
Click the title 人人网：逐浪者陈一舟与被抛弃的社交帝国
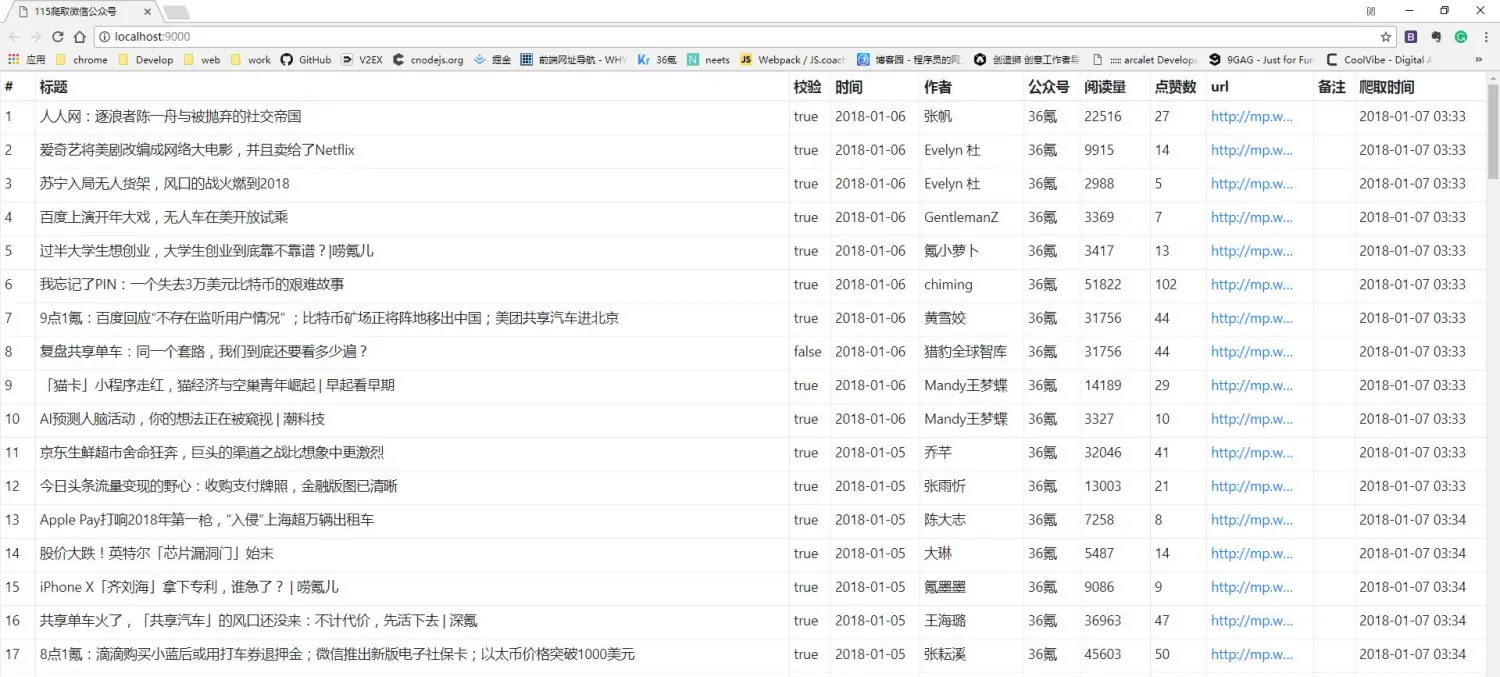(x=171, y=117)
